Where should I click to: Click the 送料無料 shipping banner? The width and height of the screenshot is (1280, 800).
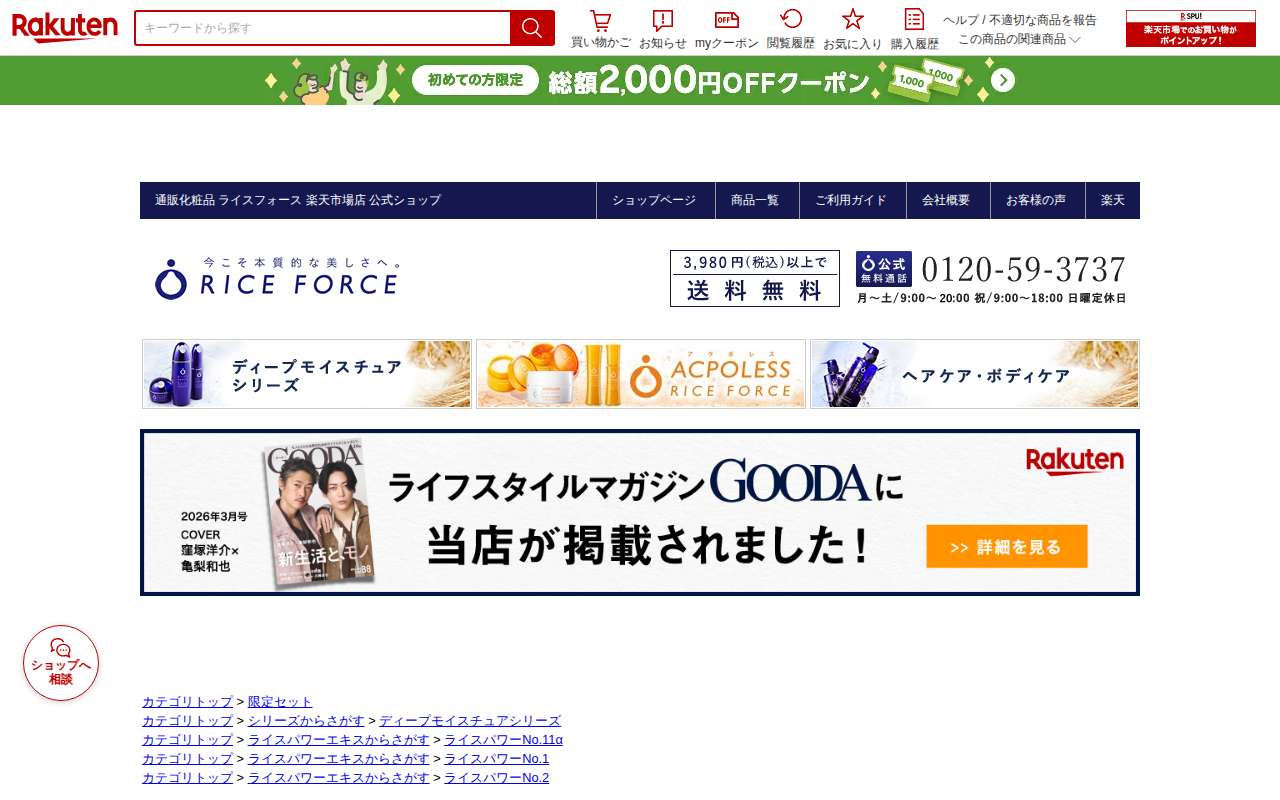(755, 278)
